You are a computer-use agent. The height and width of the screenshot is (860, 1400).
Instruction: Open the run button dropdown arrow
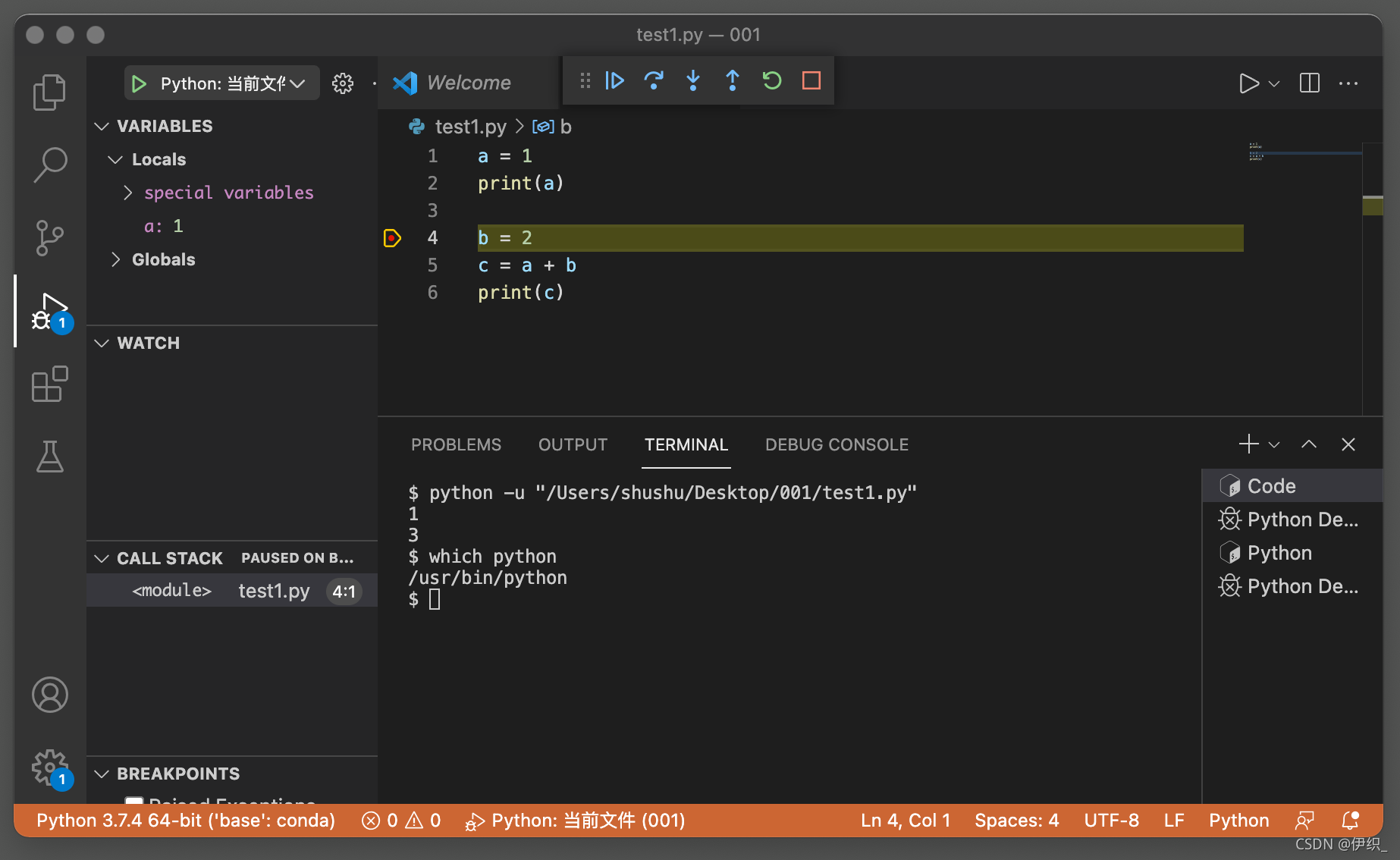coord(1274,83)
